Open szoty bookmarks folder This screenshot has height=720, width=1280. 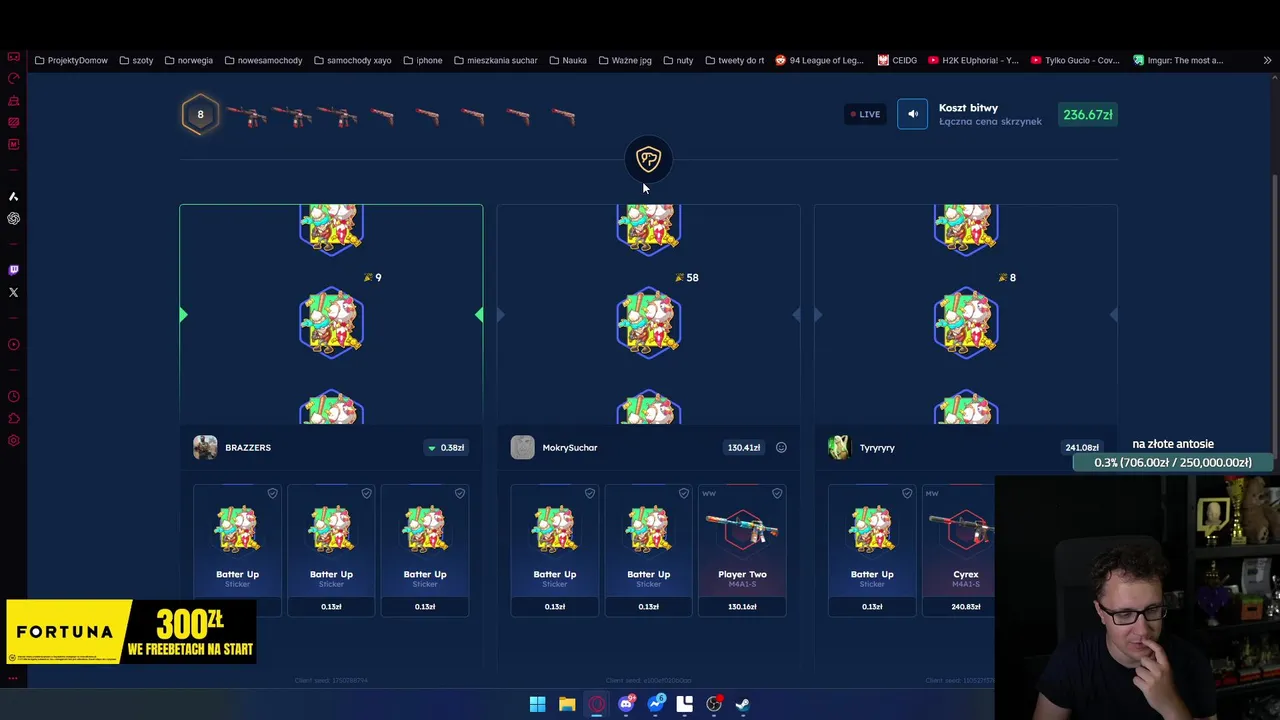136,60
